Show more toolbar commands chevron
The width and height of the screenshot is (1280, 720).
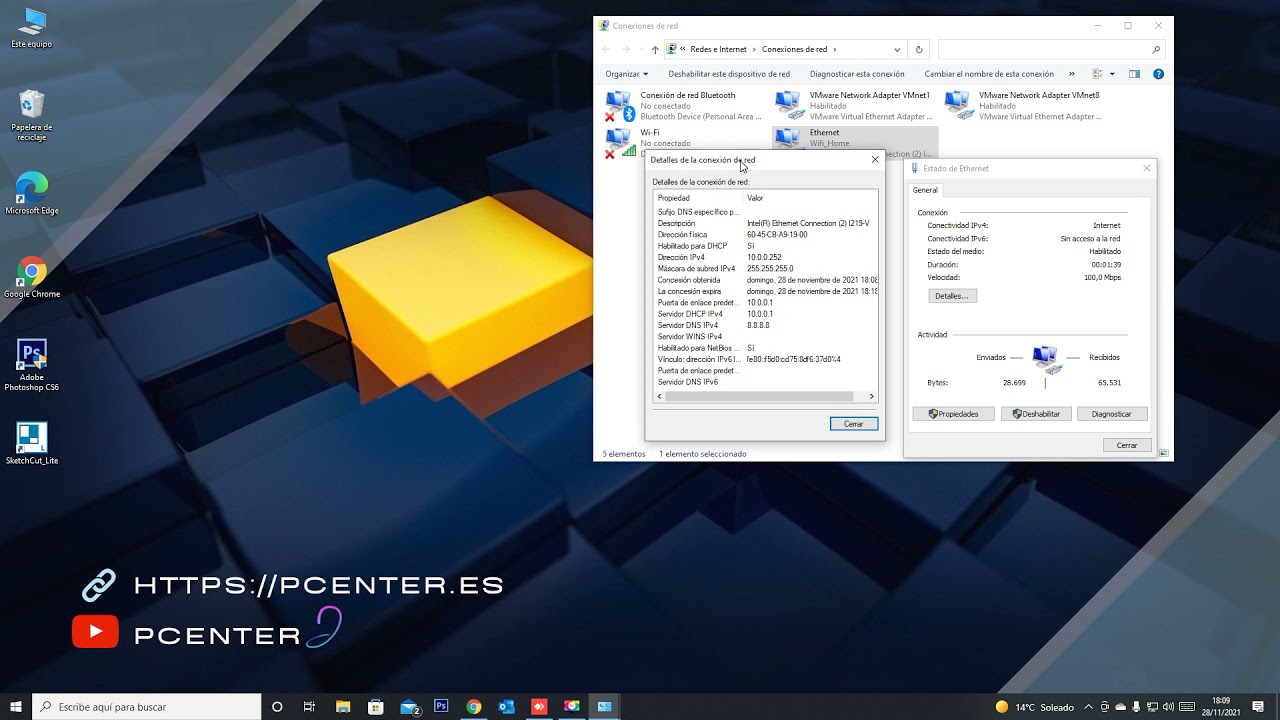[1071, 74]
